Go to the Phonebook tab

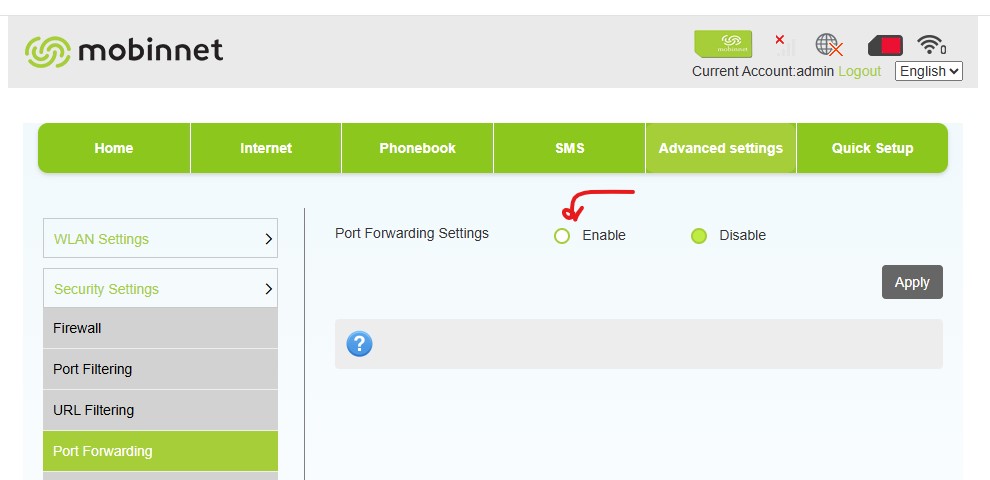[417, 148]
